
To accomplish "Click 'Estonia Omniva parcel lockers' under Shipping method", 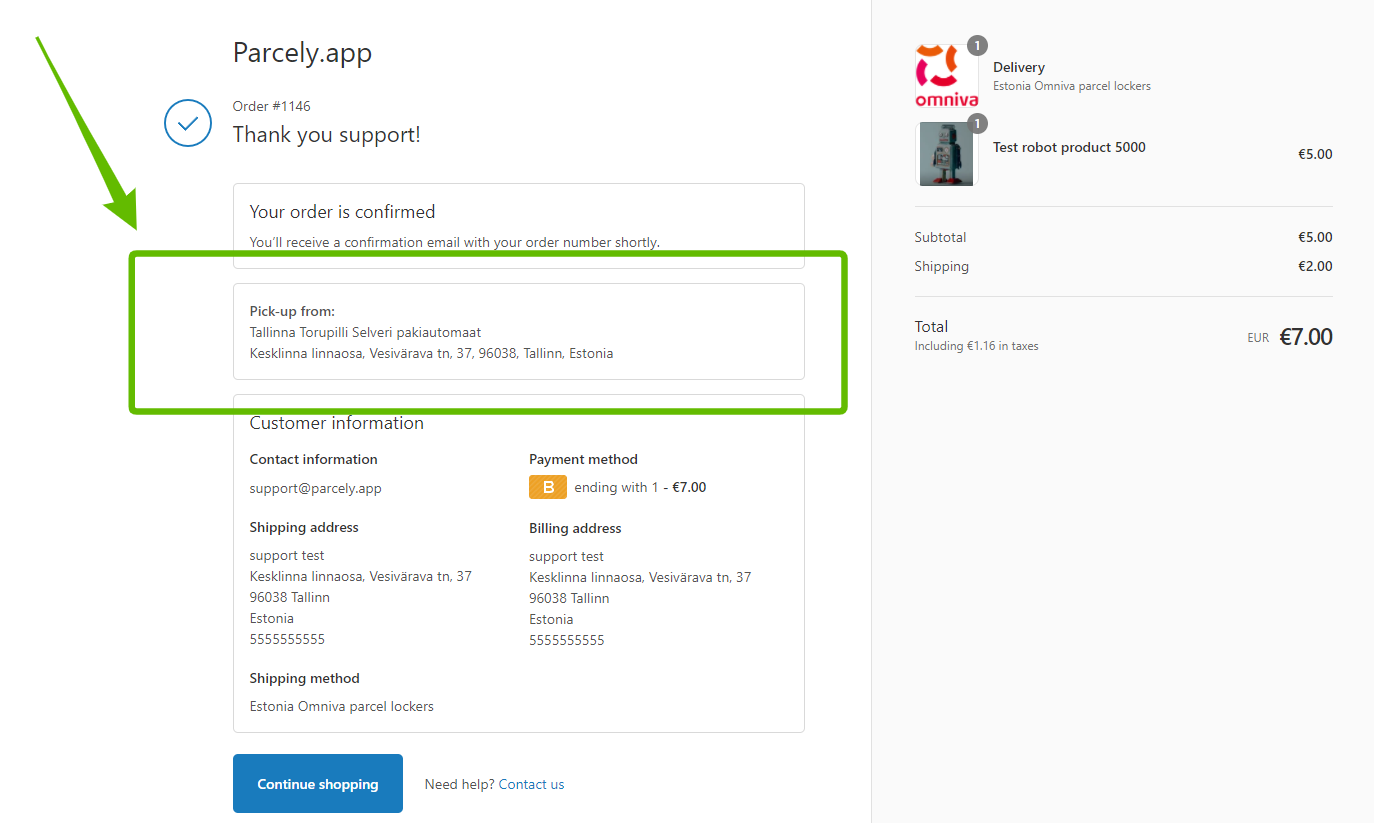I will pyautogui.click(x=342, y=706).
